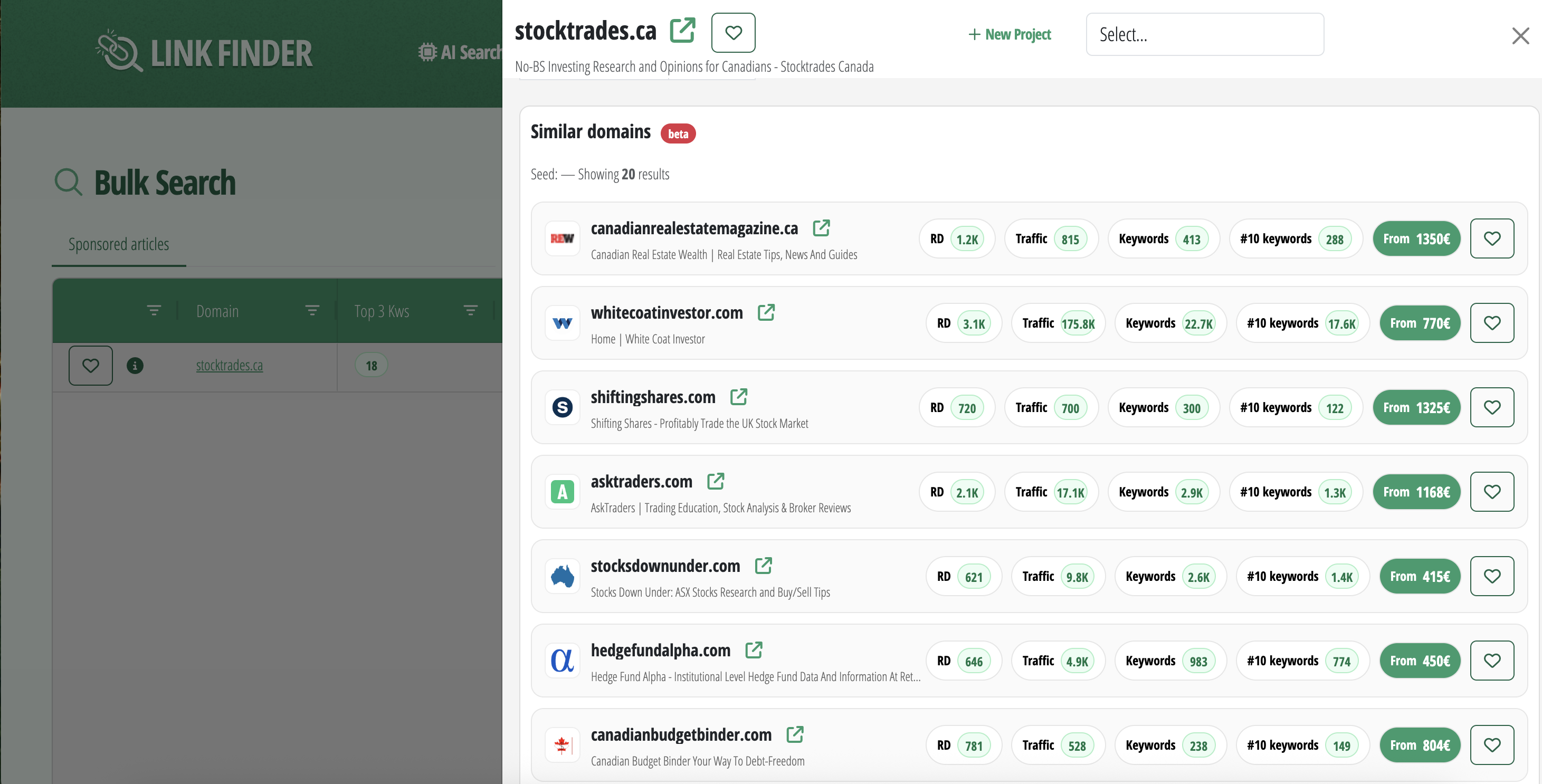Favorite canadianrealestatemagazine.ca with heart button
Viewport: 1542px width, 784px height.
(1492, 239)
